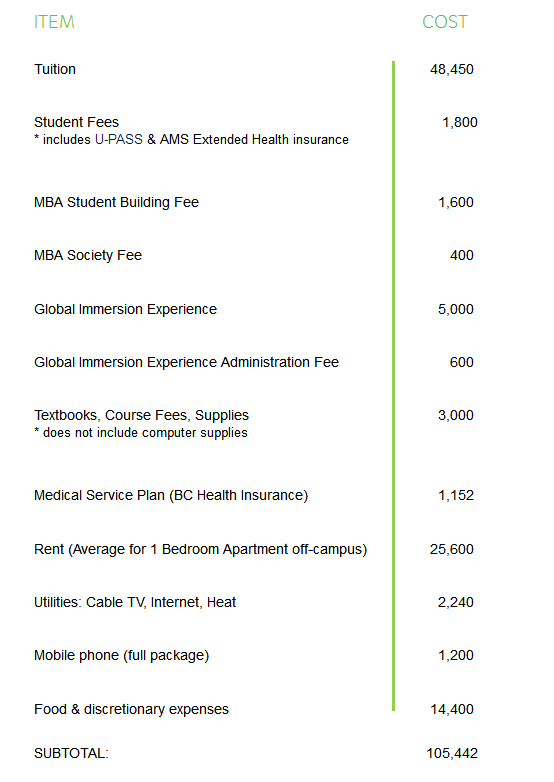Click the MBA Student Building Fee text
This screenshot has width=554, height=782.
(x=116, y=202)
